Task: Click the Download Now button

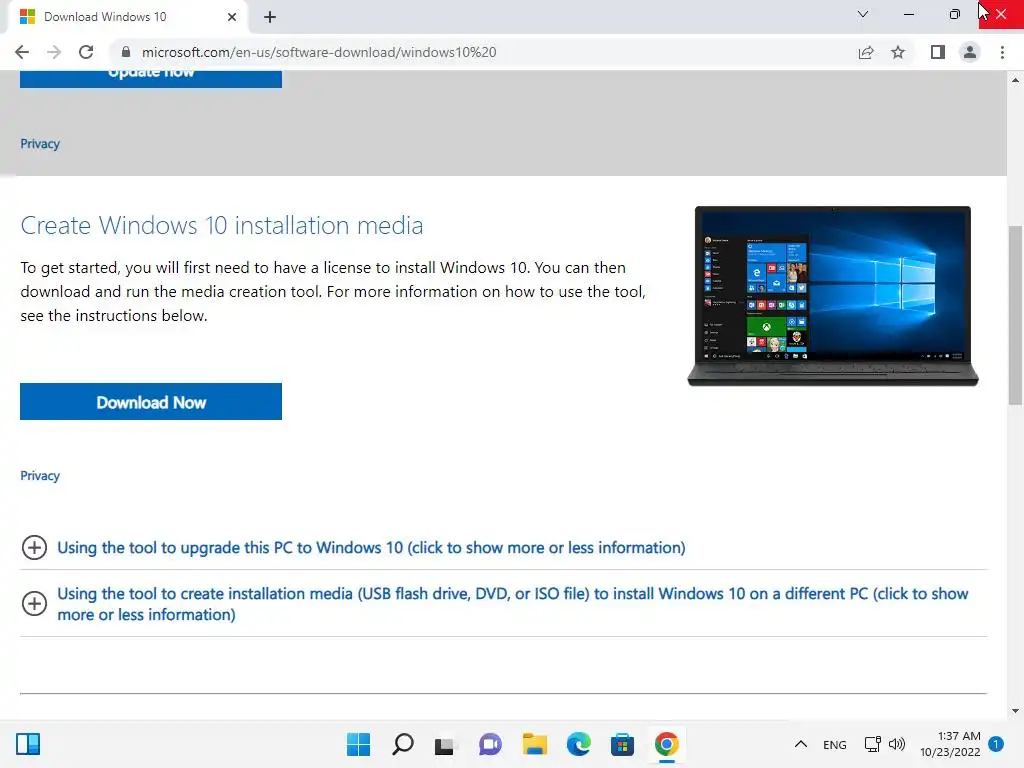Action: (151, 402)
